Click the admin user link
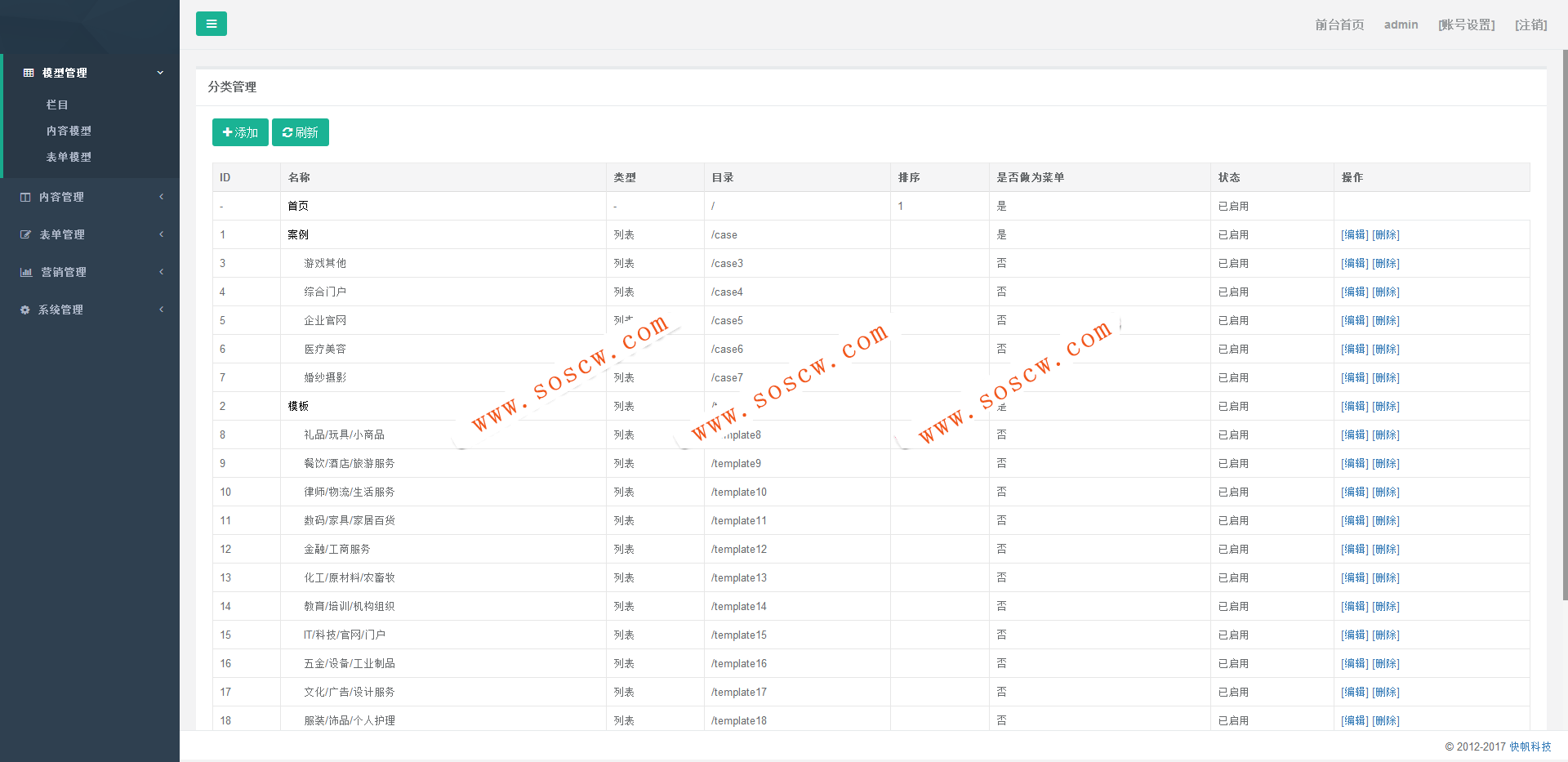The width and height of the screenshot is (1568, 762). [1401, 25]
